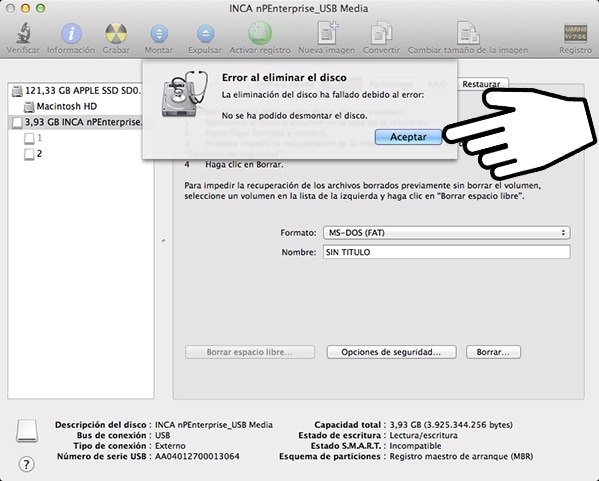The width and height of the screenshot is (599, 481).
Task: Click Activar registro toolbar icon
Action: [x=260, y=33]
